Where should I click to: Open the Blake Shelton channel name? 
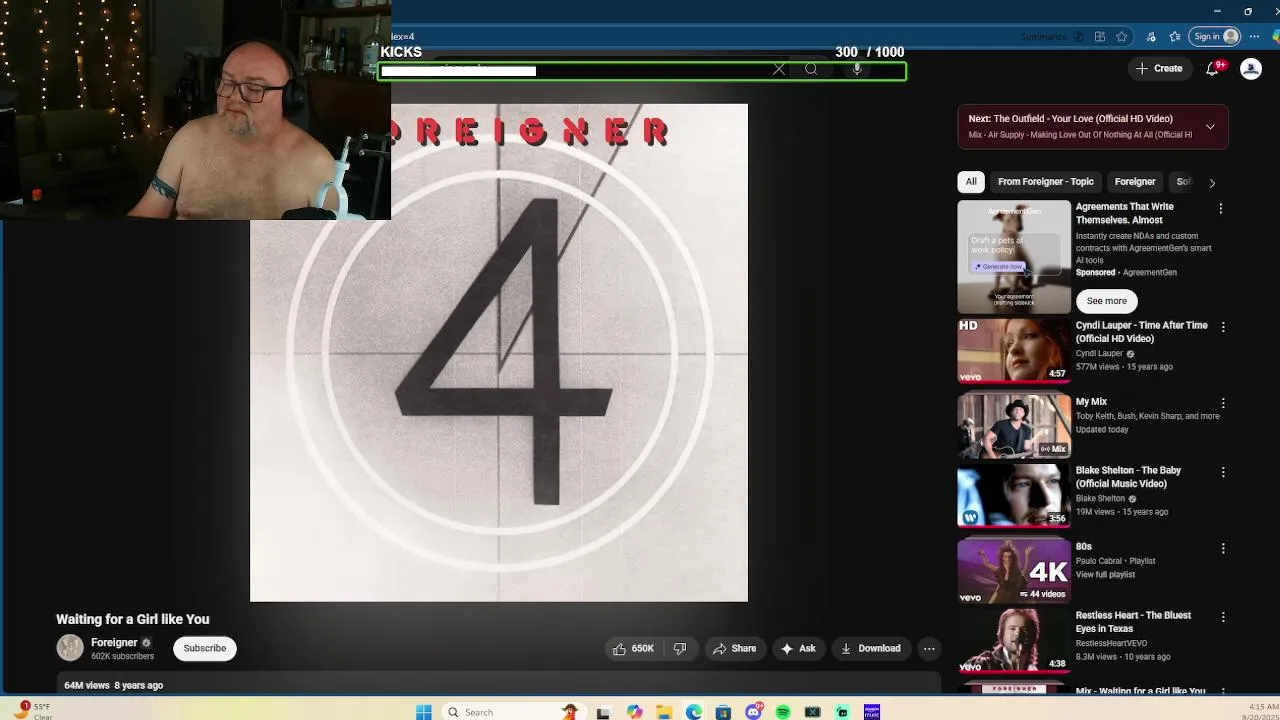tap(1100, 498)
